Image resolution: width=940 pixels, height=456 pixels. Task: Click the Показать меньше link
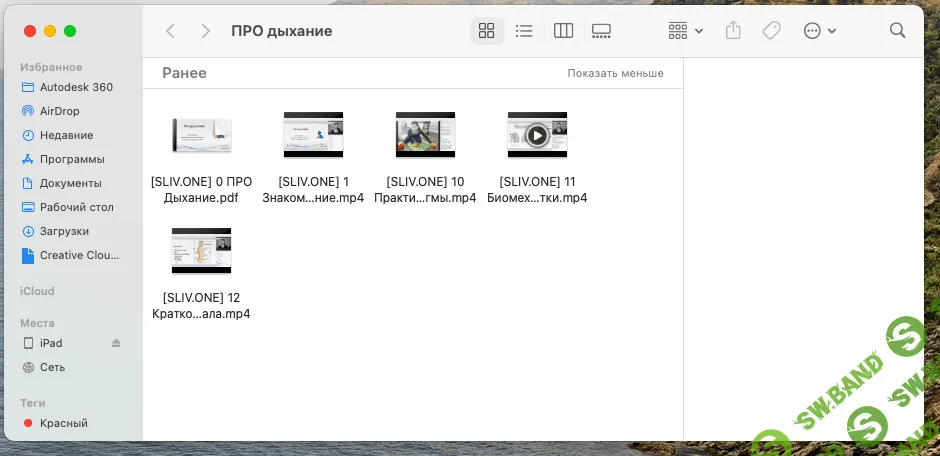tap(615, 74)
